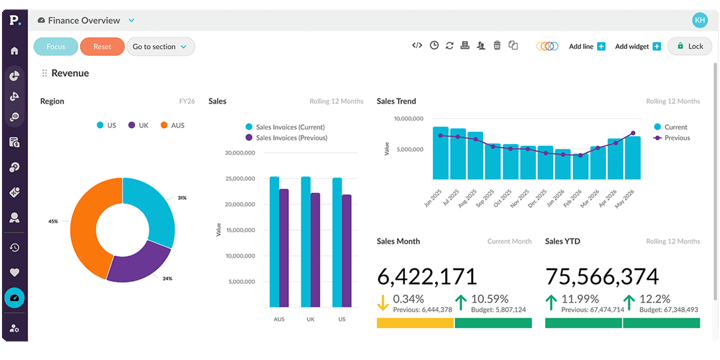Click the 6,422,171 sales month value
Image resolution: width=720 pixels, height=360 pixels.
pos(427,276)
